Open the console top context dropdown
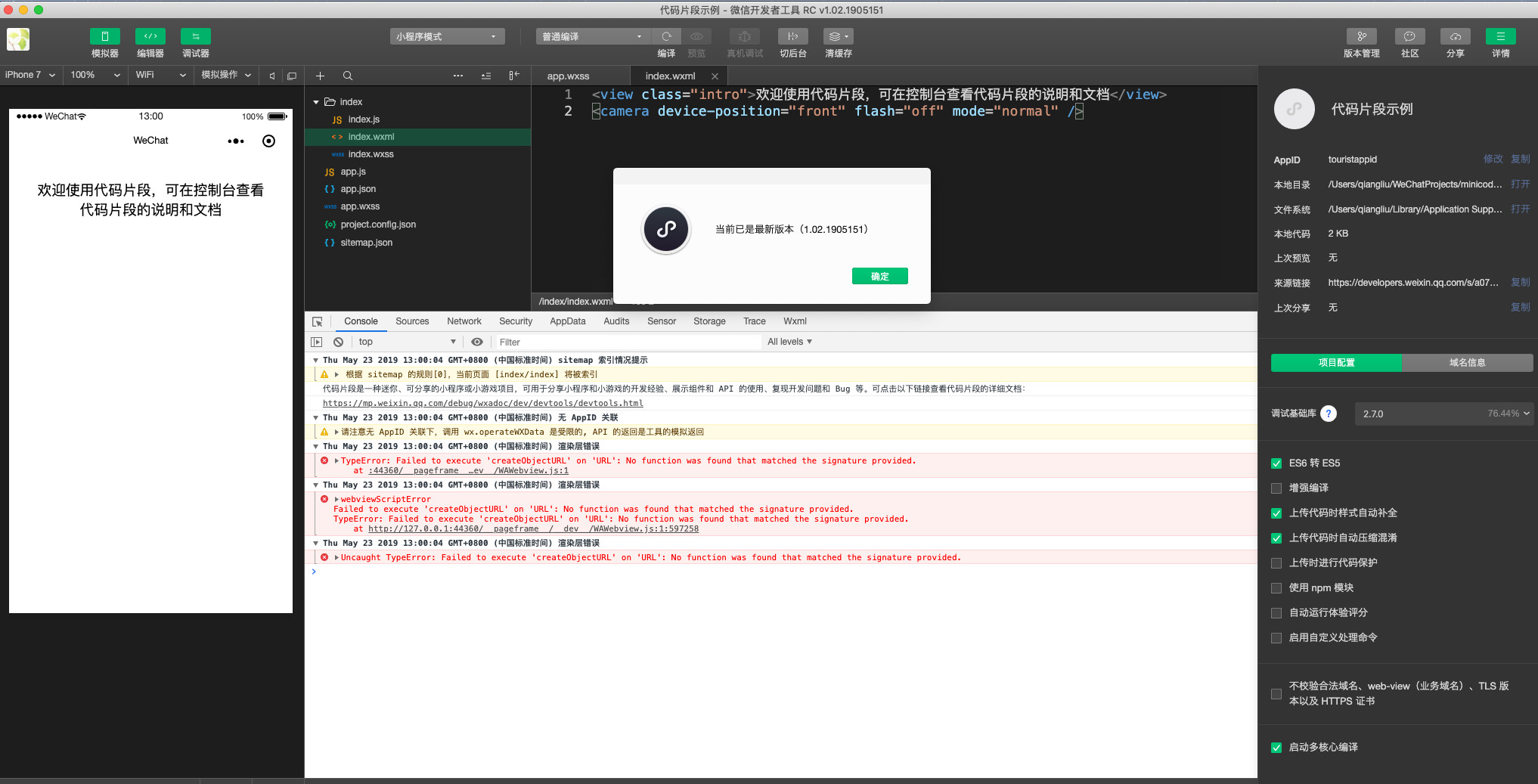This screenshot has height=784, width=1538. click(x=407, y=342)
